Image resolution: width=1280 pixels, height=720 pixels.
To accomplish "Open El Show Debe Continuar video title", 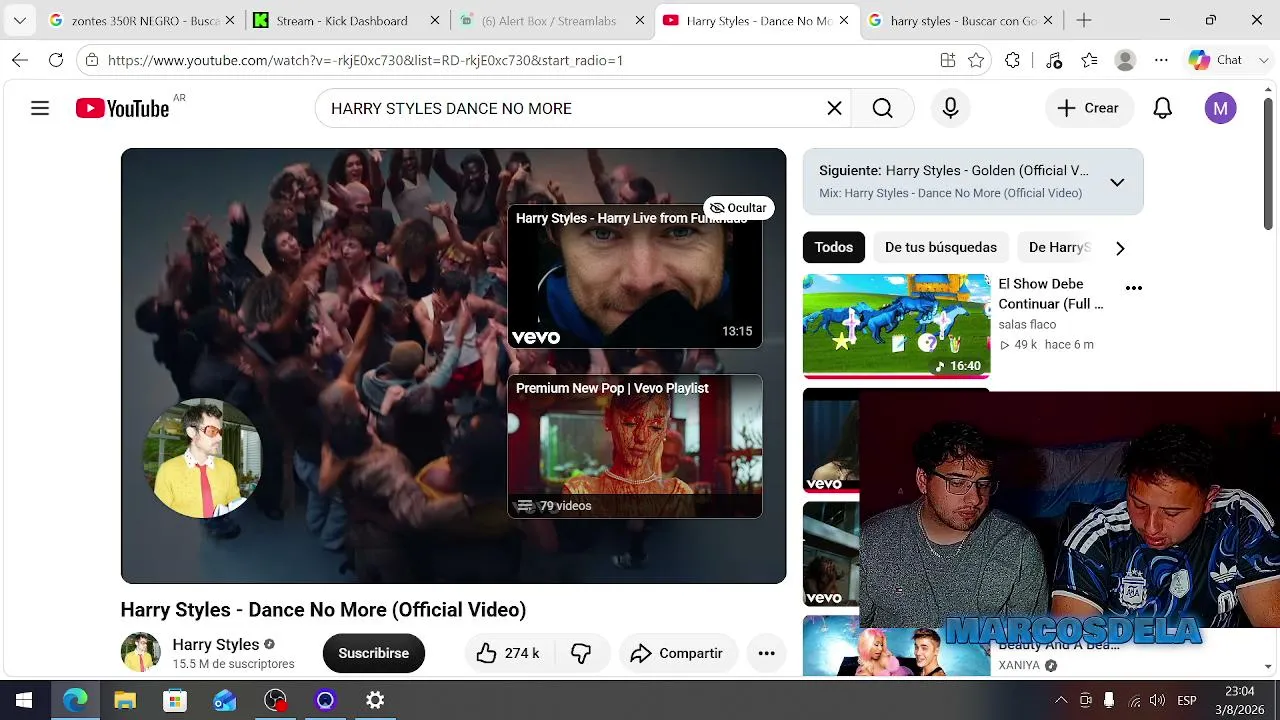I will 1051,294.
